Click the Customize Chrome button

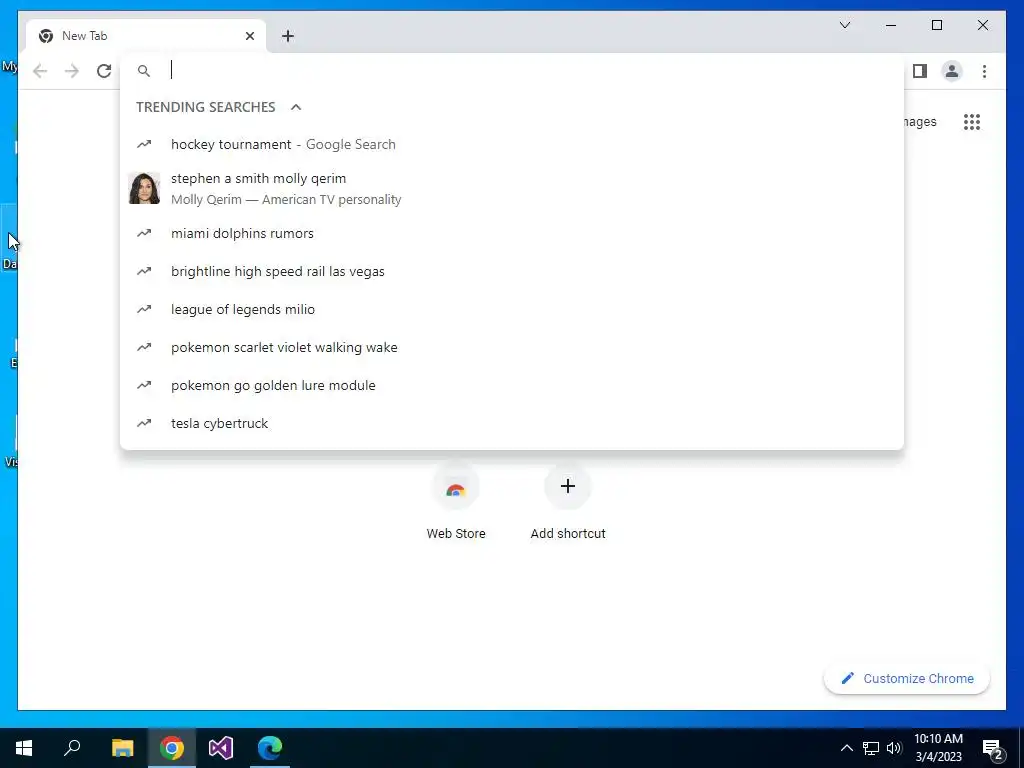(x=906, y=679)
